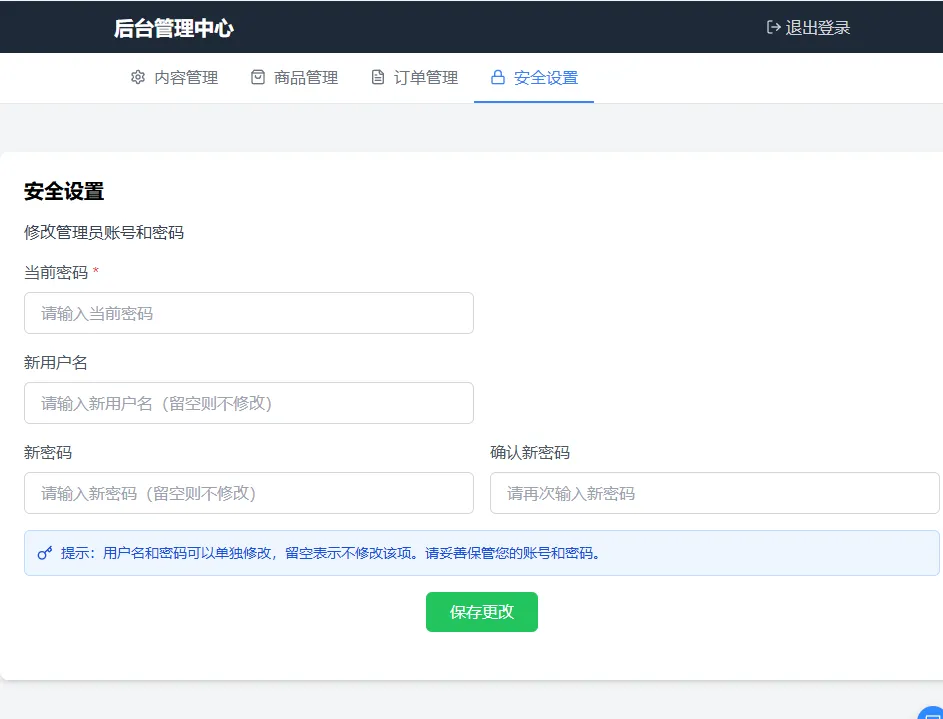Image resolution: width=943 pixels, height=719 pixels.
Task: Click the gear icon beside 内容管理
Action: (x=138, y=76)
